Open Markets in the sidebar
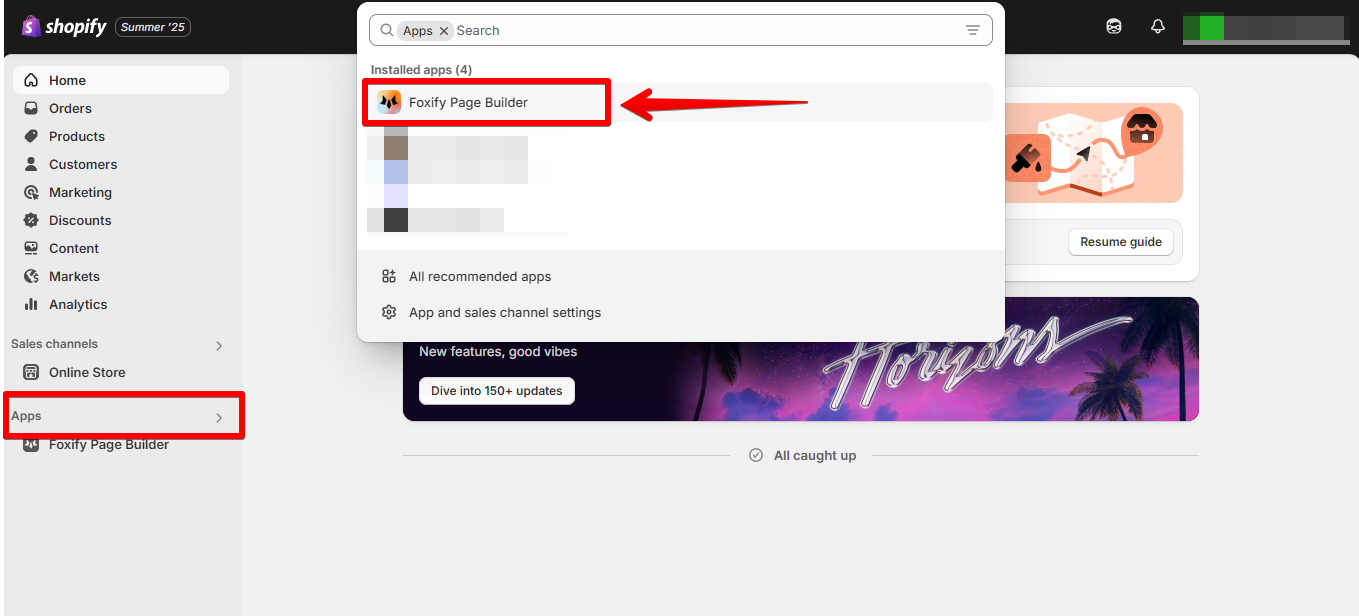The image size is (1359, 616). coord(121,276)
